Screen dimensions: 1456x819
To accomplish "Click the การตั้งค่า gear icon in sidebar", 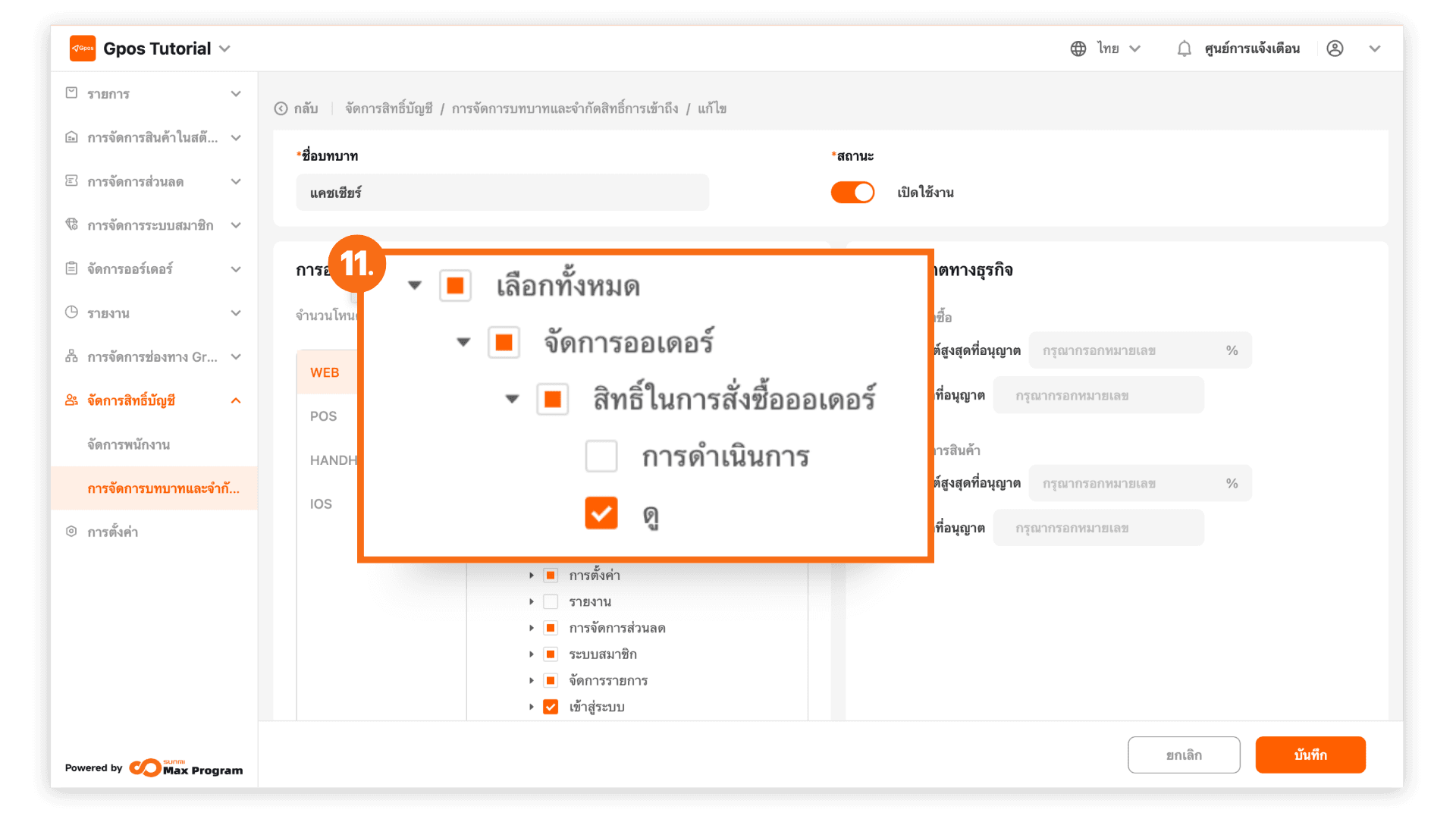I will pyautogui.click(x=72, y=532).
